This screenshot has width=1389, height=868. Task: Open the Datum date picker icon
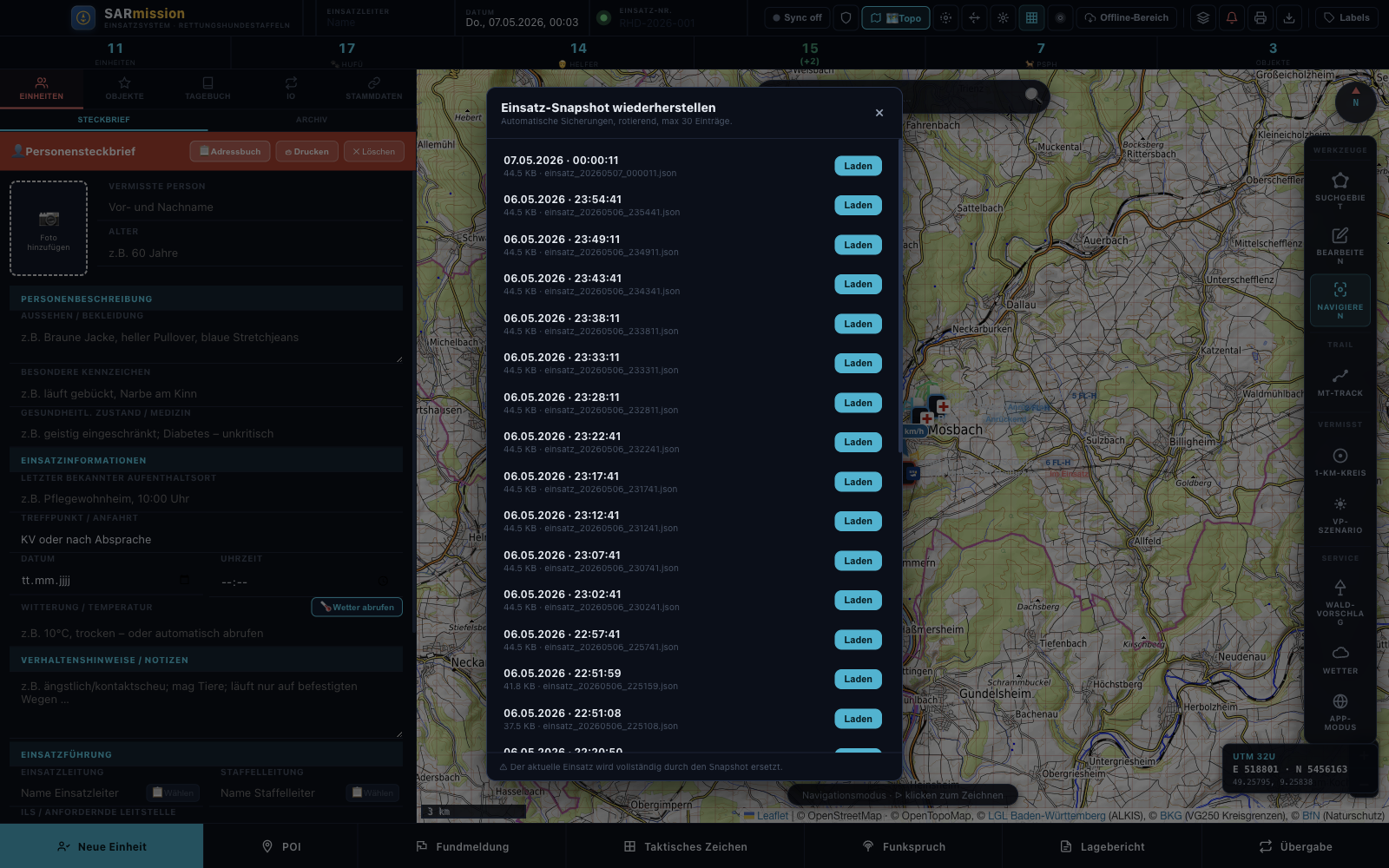click(x=184, y=580)
